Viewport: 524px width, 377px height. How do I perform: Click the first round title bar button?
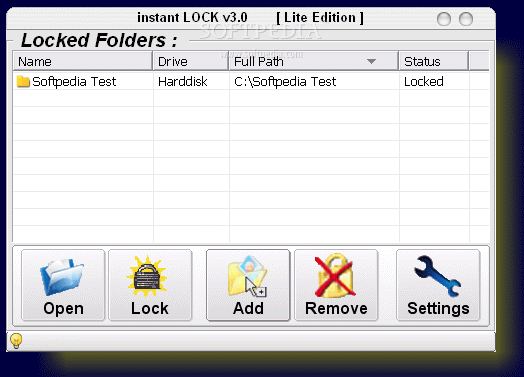point(444,19)
